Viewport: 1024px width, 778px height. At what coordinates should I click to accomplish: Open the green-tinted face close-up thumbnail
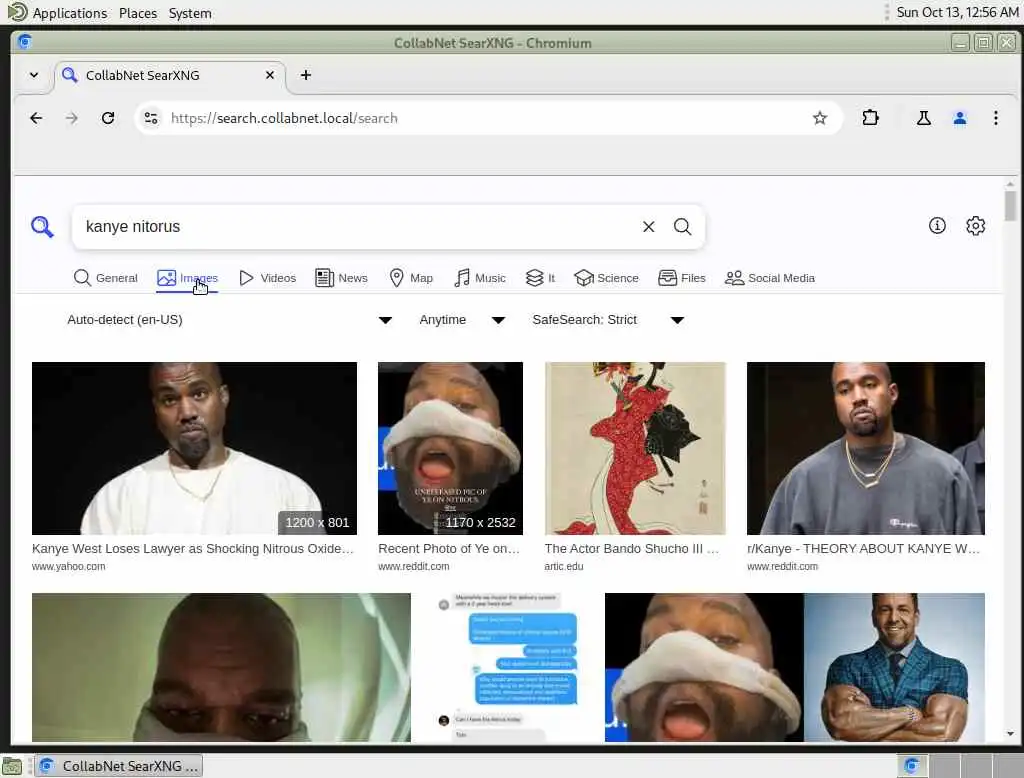pos(221,667)
